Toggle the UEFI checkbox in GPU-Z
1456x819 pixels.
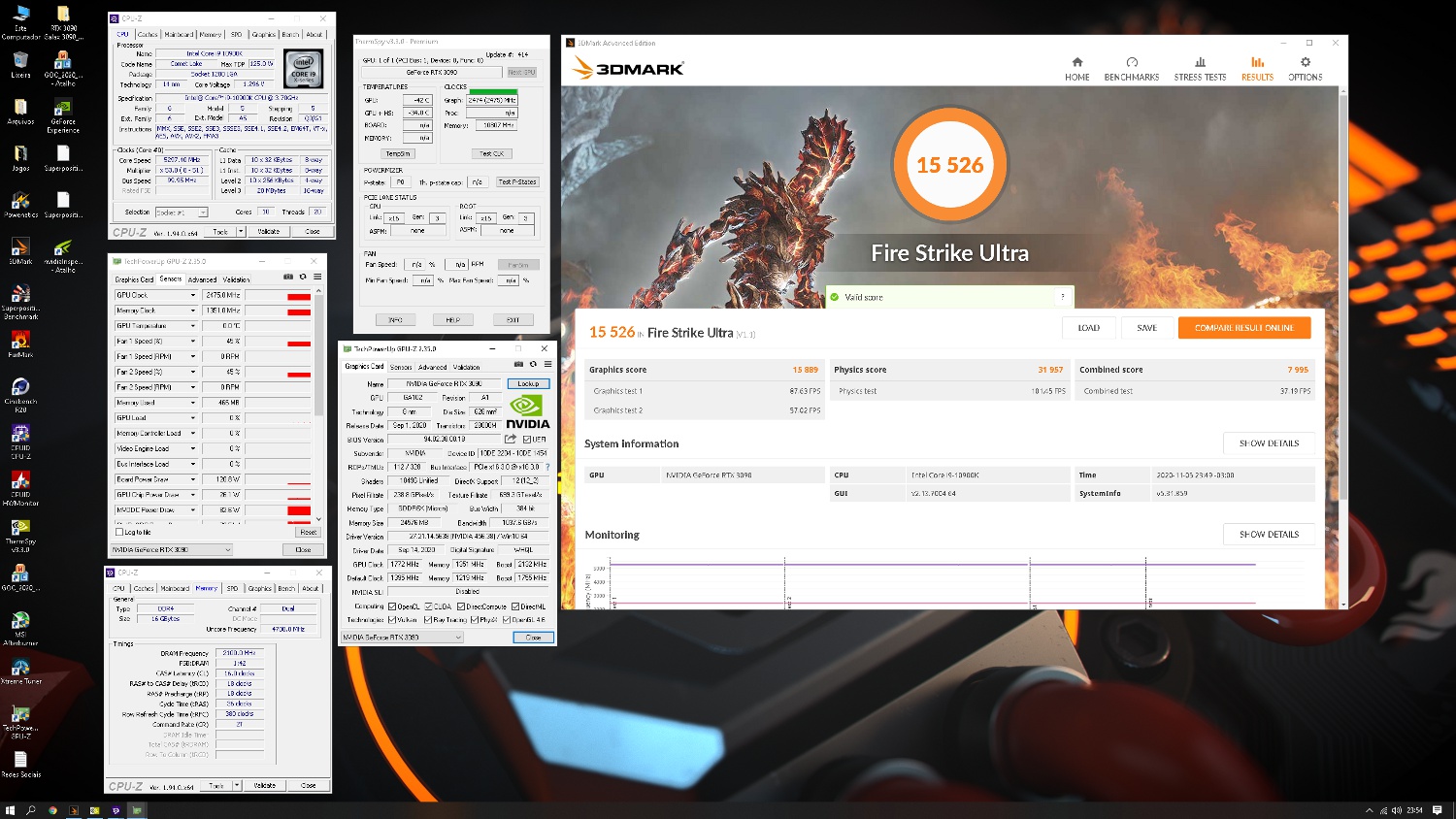(x=527, y=439)
